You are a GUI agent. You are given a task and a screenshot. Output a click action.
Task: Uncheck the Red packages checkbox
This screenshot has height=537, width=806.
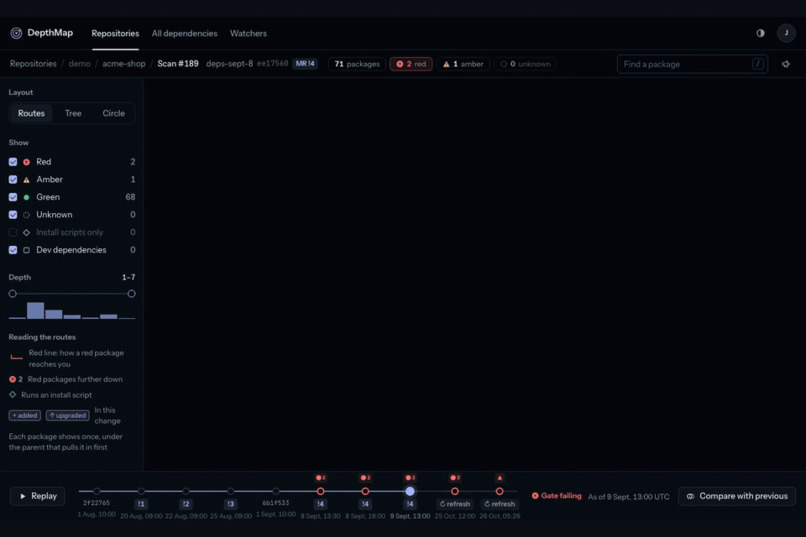point(13,162)
